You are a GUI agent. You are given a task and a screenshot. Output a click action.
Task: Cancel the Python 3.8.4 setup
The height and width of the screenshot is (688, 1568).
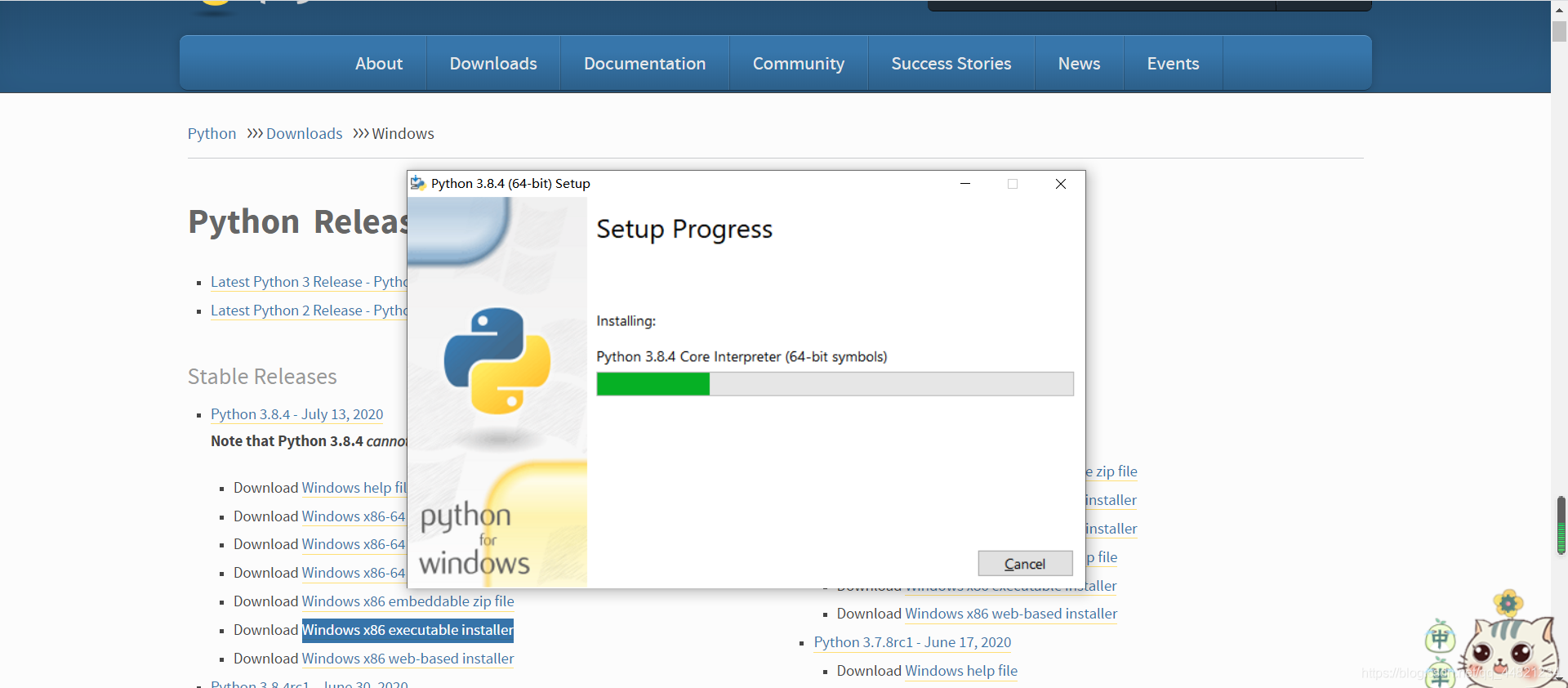pos(1025,564)
